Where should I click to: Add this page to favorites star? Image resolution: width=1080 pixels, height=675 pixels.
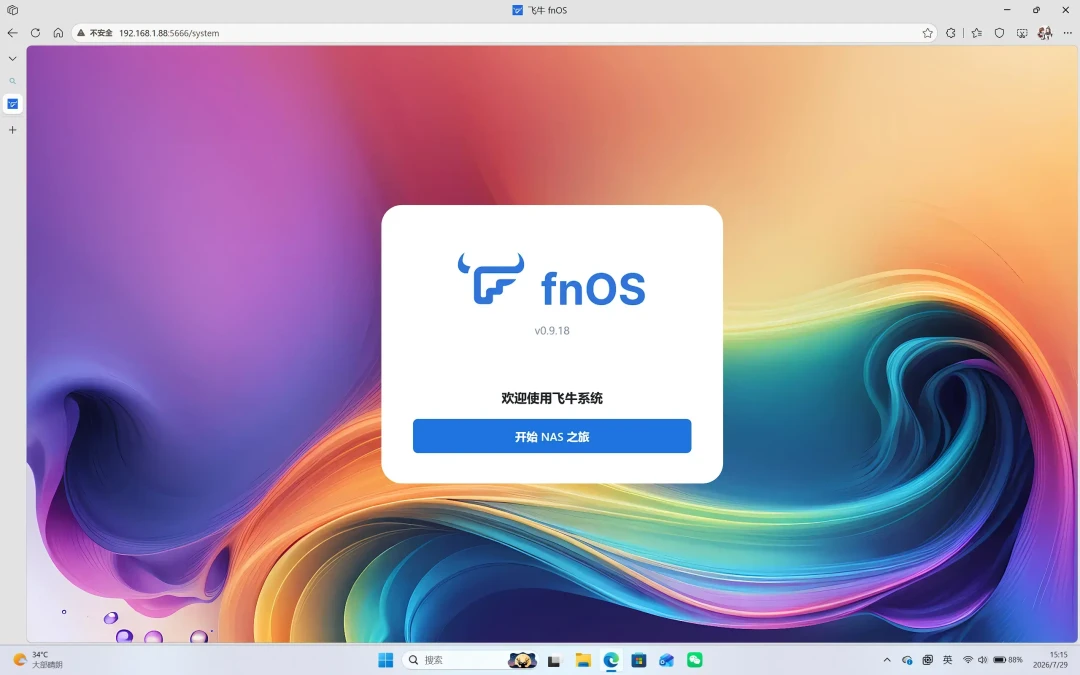[x=927, y=32]
